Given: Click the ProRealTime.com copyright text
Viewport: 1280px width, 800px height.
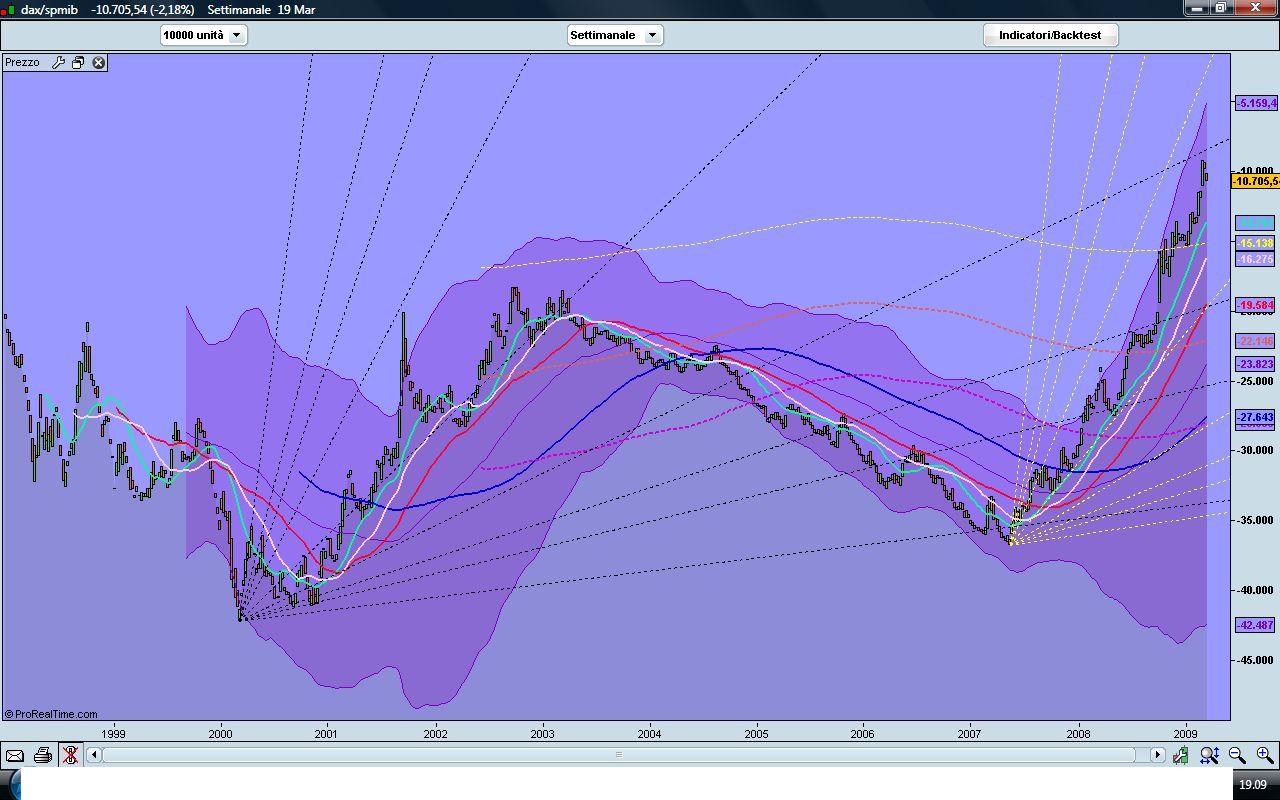Looking at the screenshot, I should (x=51, y=714).
